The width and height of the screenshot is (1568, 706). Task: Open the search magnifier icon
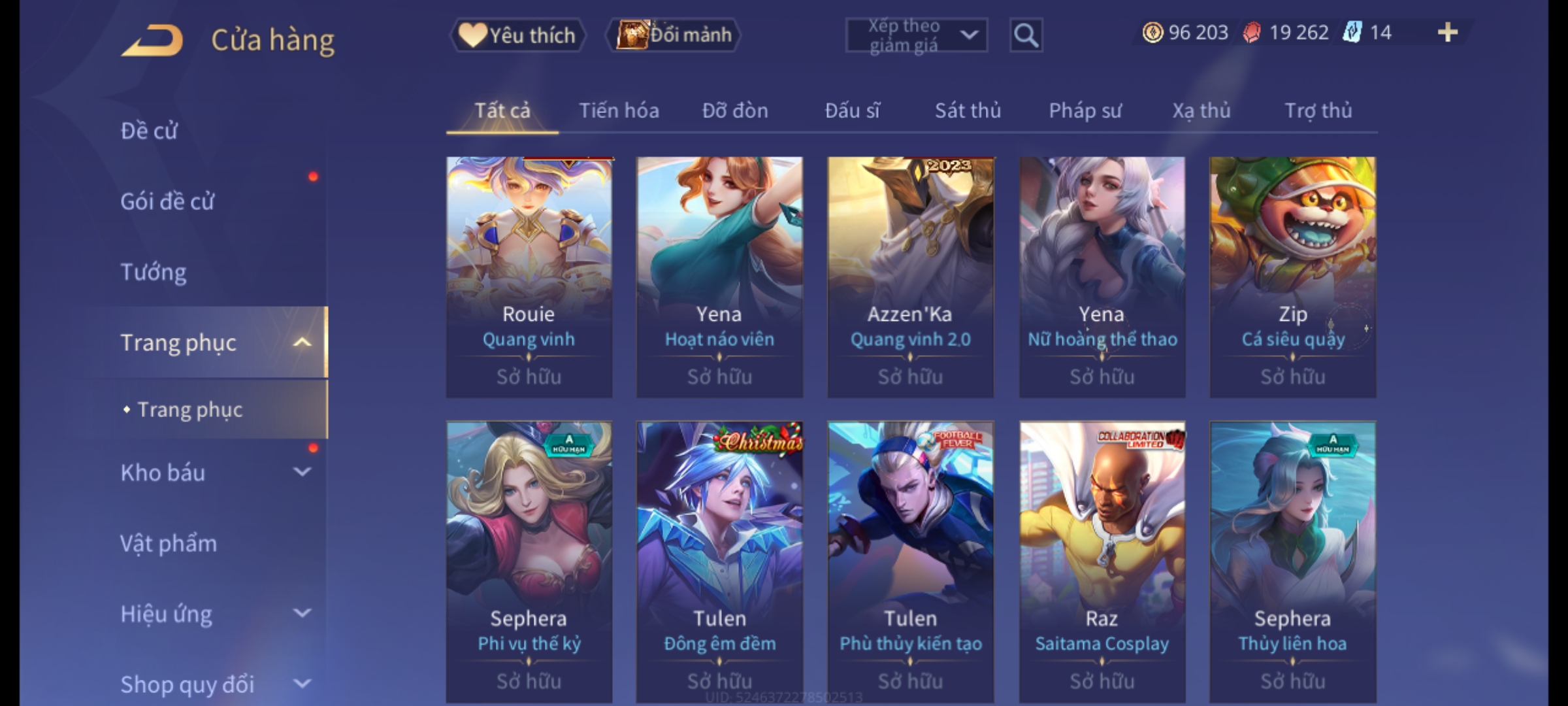1026,35
